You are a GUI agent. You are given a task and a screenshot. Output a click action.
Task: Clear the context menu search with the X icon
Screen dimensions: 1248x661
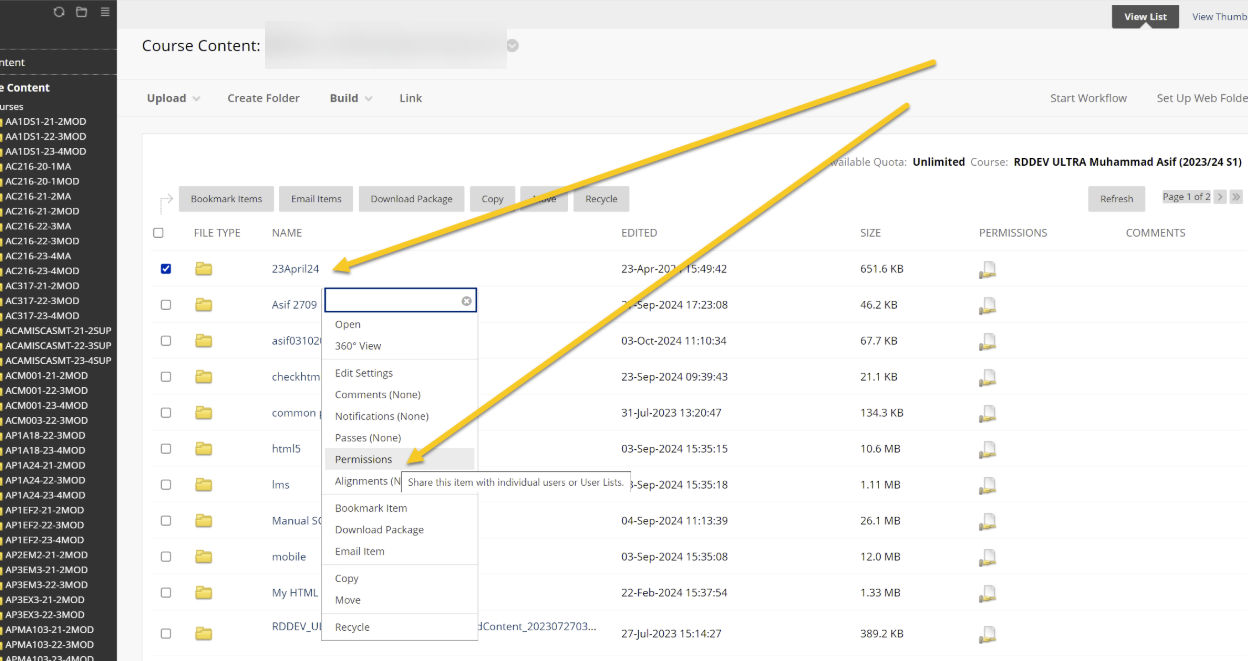point(466,301)
